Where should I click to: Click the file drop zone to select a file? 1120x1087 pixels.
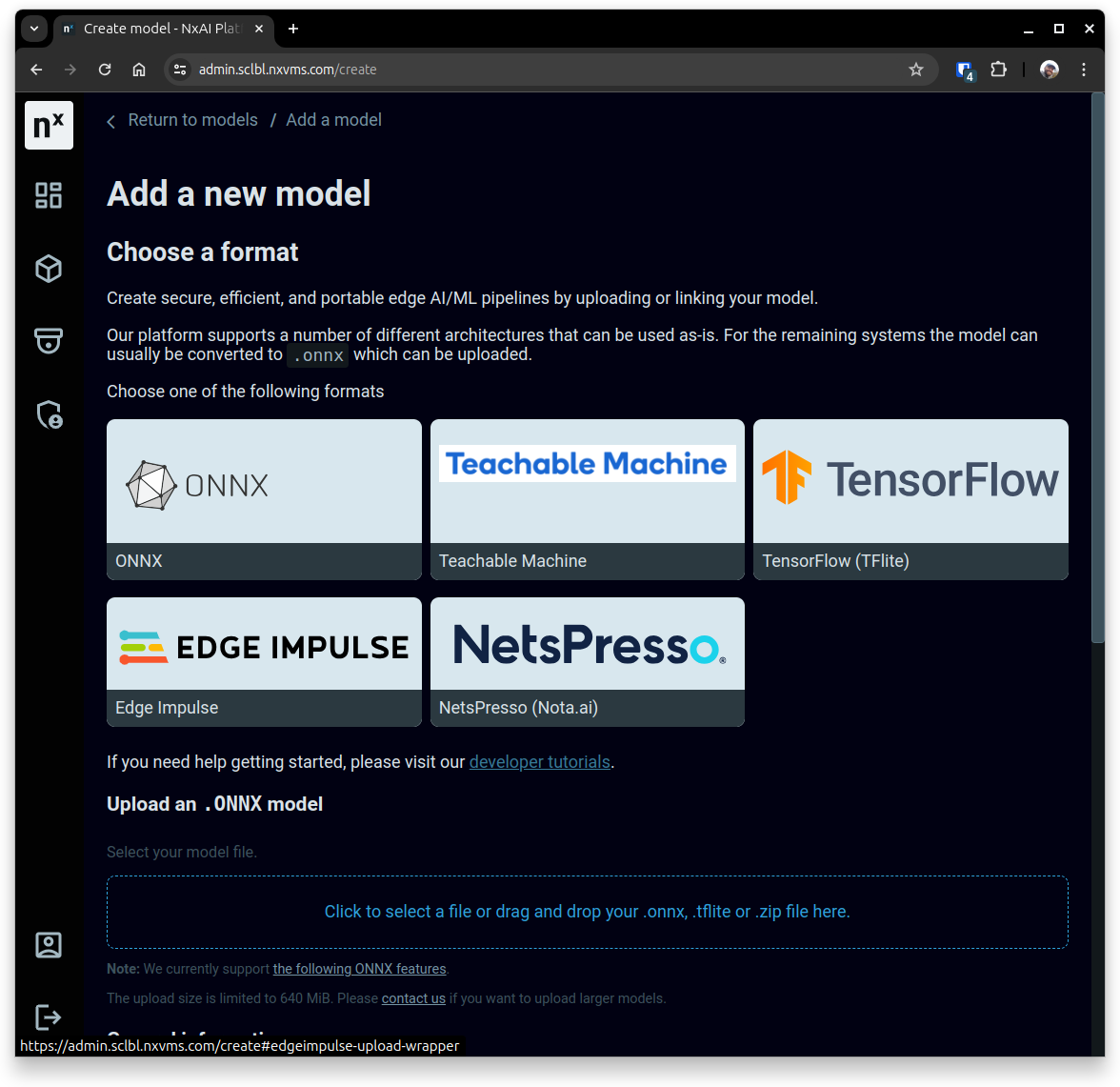coord(587,912)
